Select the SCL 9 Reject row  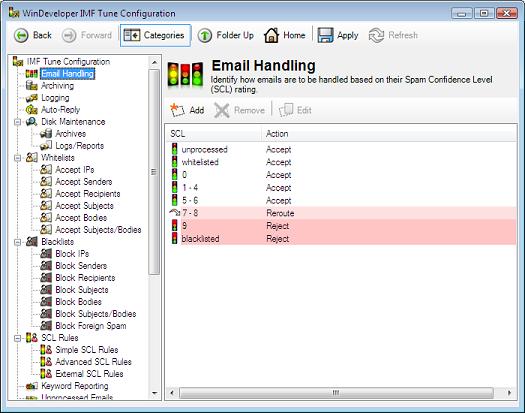tap(341, 226)
